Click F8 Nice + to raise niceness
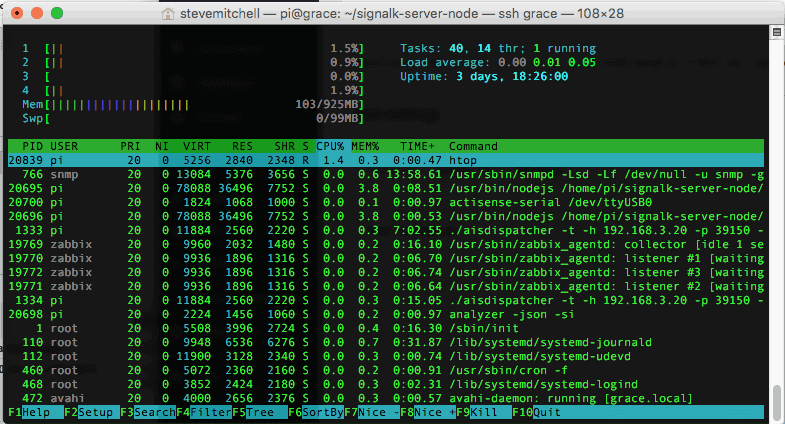This screenshot has width=785, height=424. [x=429, y=412]
